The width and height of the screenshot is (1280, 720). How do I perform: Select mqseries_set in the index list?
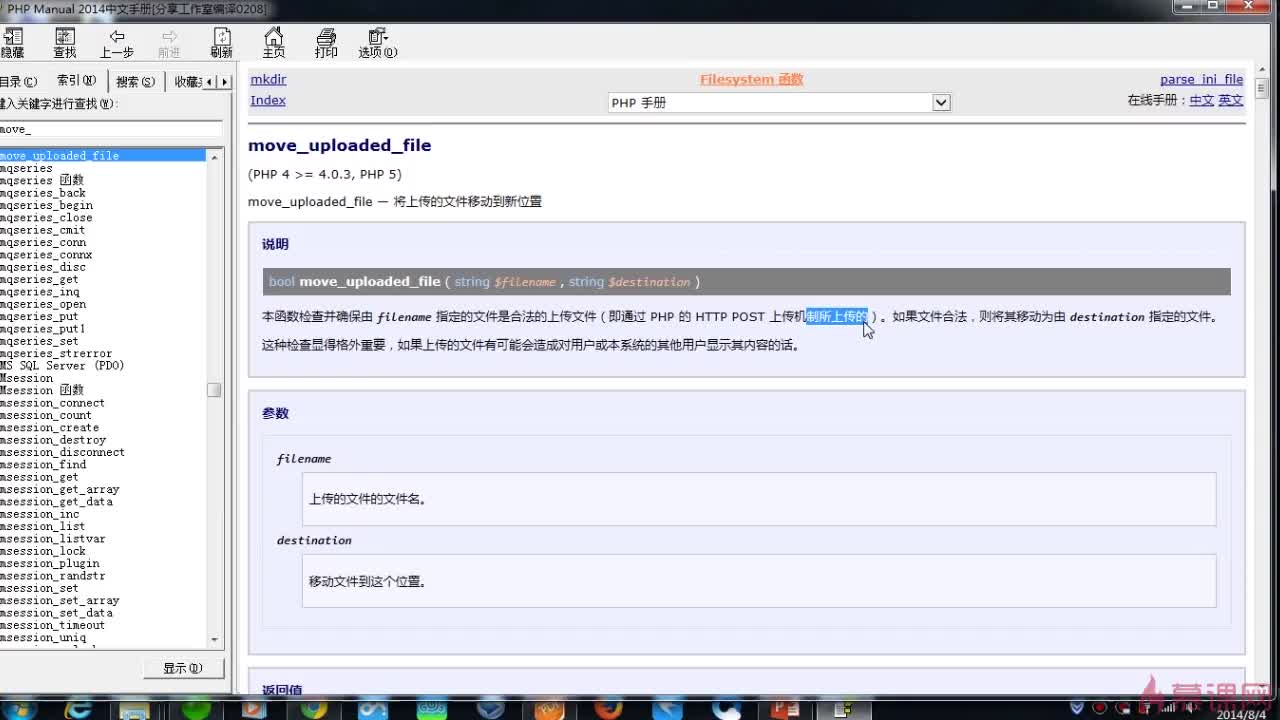(39, 341)
